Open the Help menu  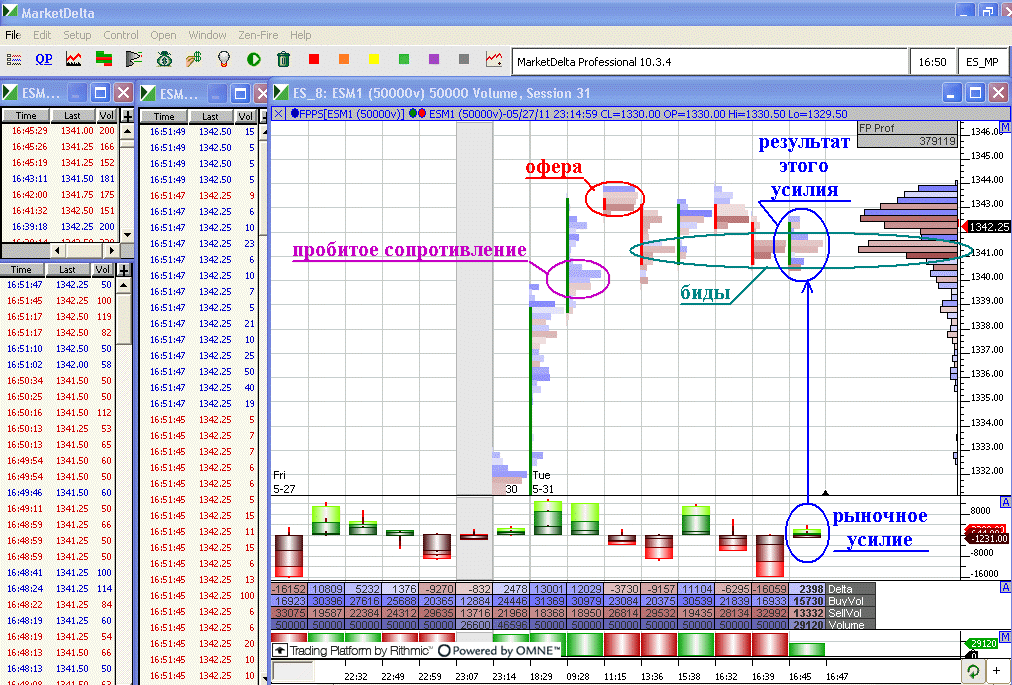coord(300,35)
